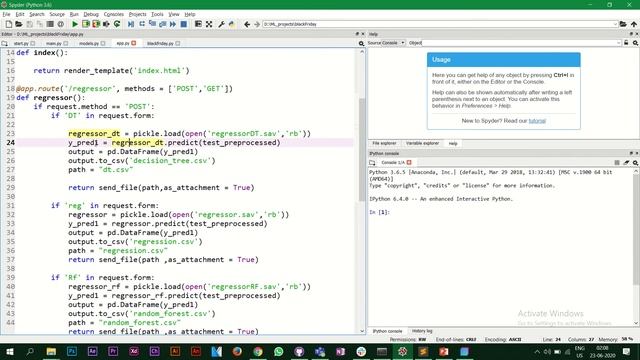Step into function debug icon

(x=152, y=24)
